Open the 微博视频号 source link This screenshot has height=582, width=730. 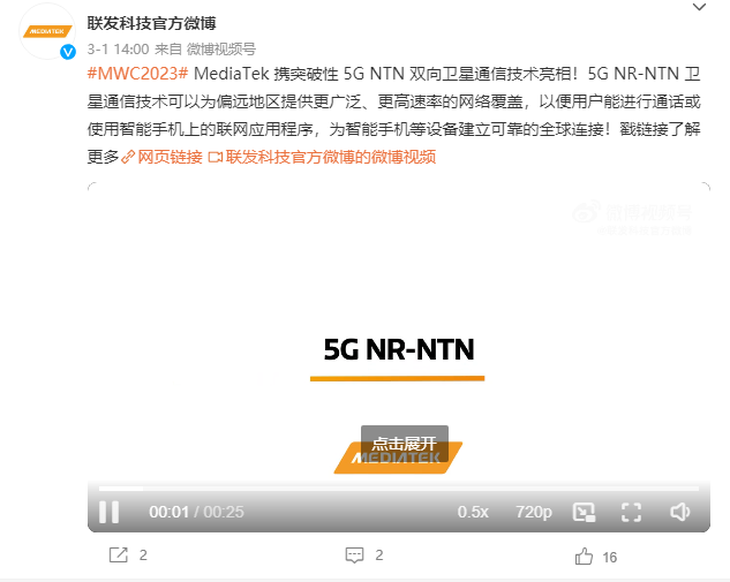pyautogui.click(x=221, y=49)
